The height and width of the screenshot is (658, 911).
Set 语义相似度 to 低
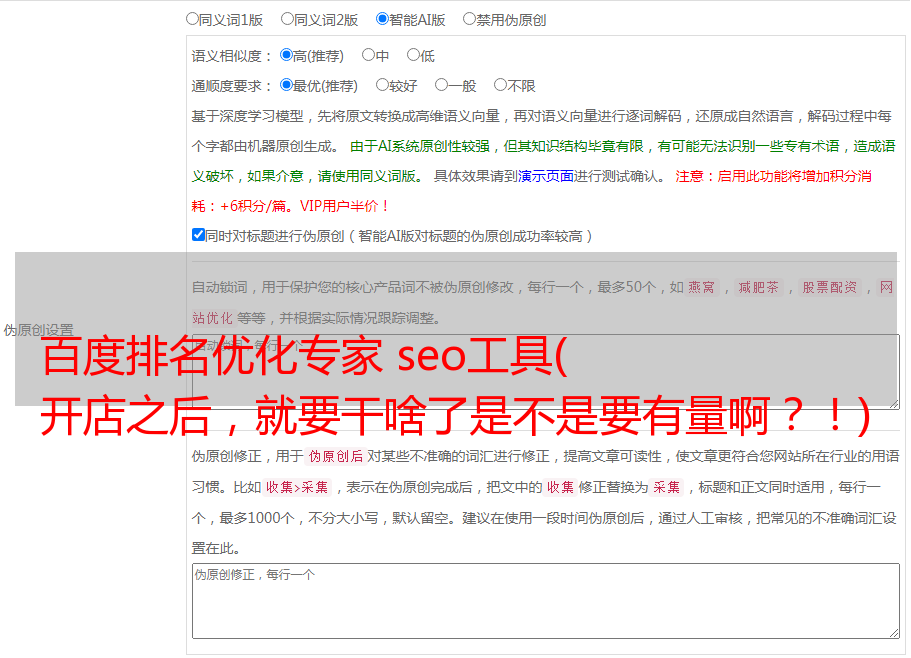413,55
